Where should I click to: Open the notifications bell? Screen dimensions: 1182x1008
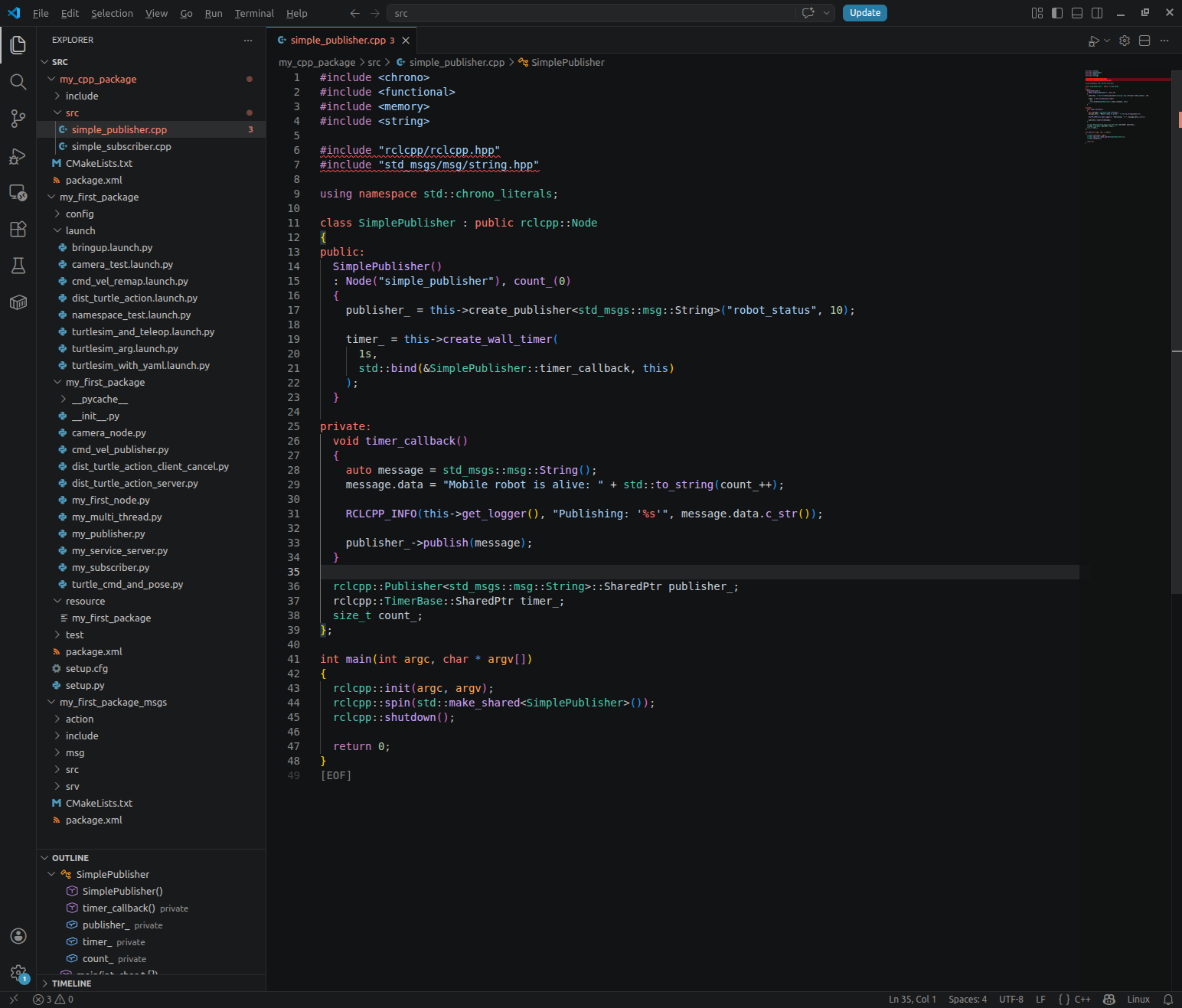click(x=1168, y=1000)
